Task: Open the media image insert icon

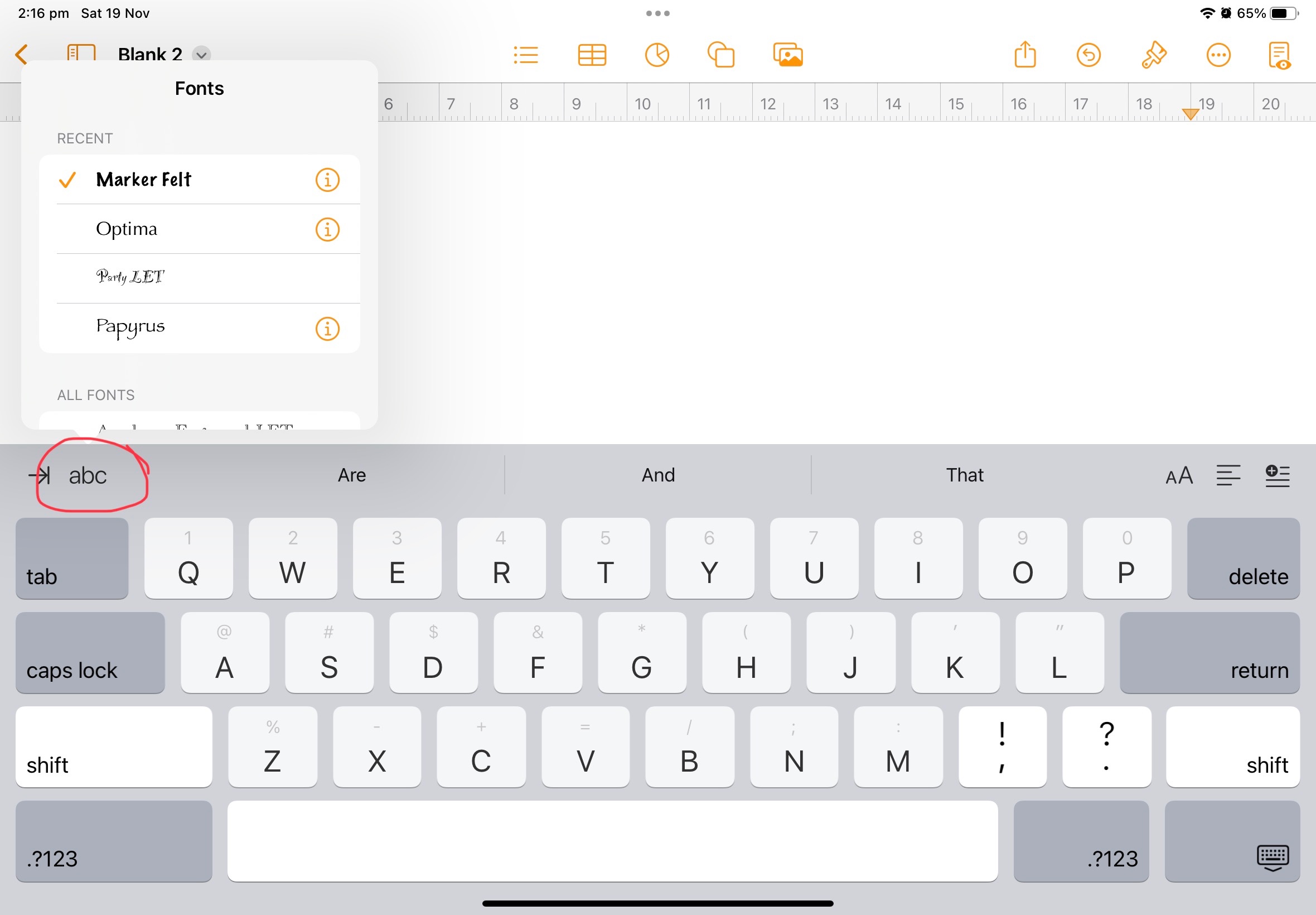Action: pyautogui.click(x=788, y=56)
